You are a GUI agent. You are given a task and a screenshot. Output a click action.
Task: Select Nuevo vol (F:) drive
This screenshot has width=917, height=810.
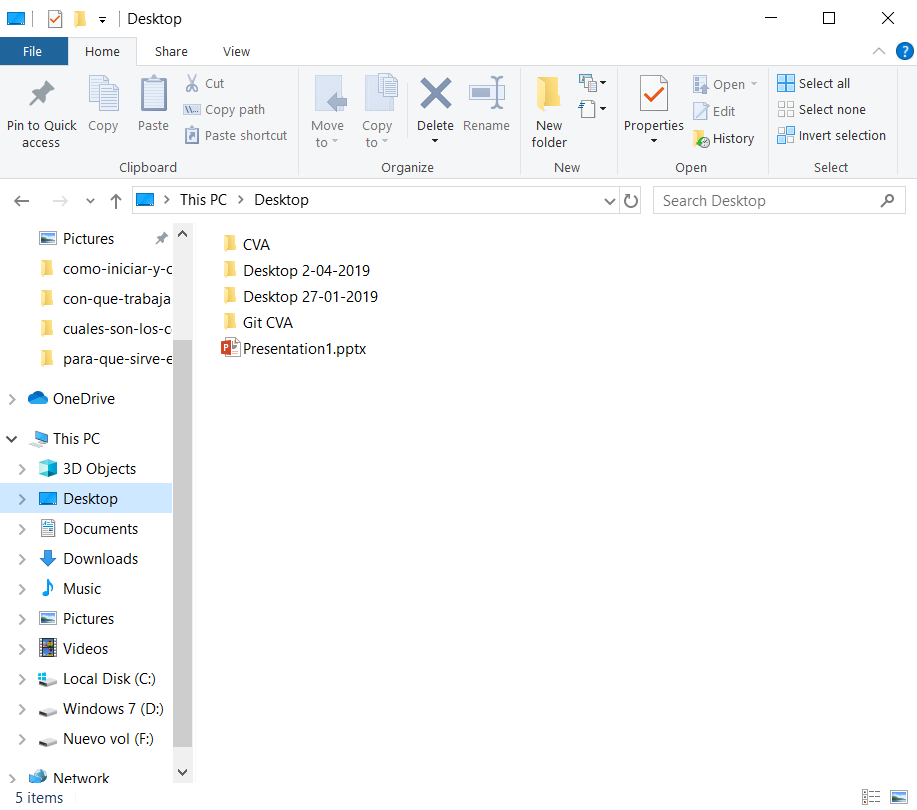pyautogui.click(x=96, y=739)
